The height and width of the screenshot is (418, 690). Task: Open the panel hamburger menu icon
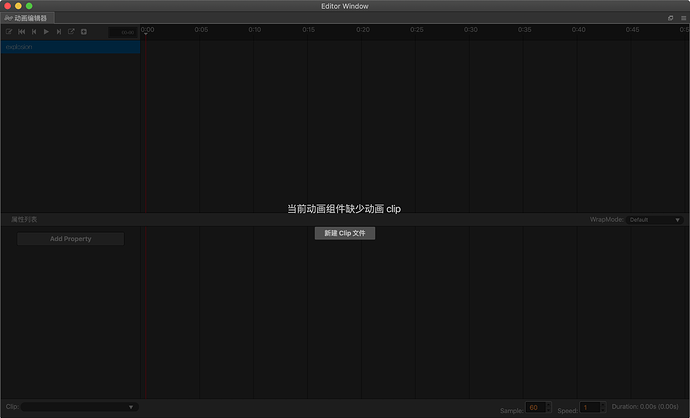pos(683,18)
